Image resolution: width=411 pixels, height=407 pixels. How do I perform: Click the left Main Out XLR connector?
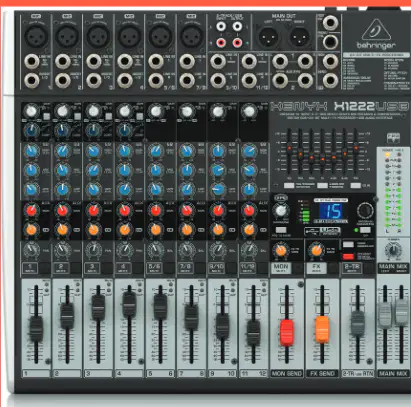[269, 37]
